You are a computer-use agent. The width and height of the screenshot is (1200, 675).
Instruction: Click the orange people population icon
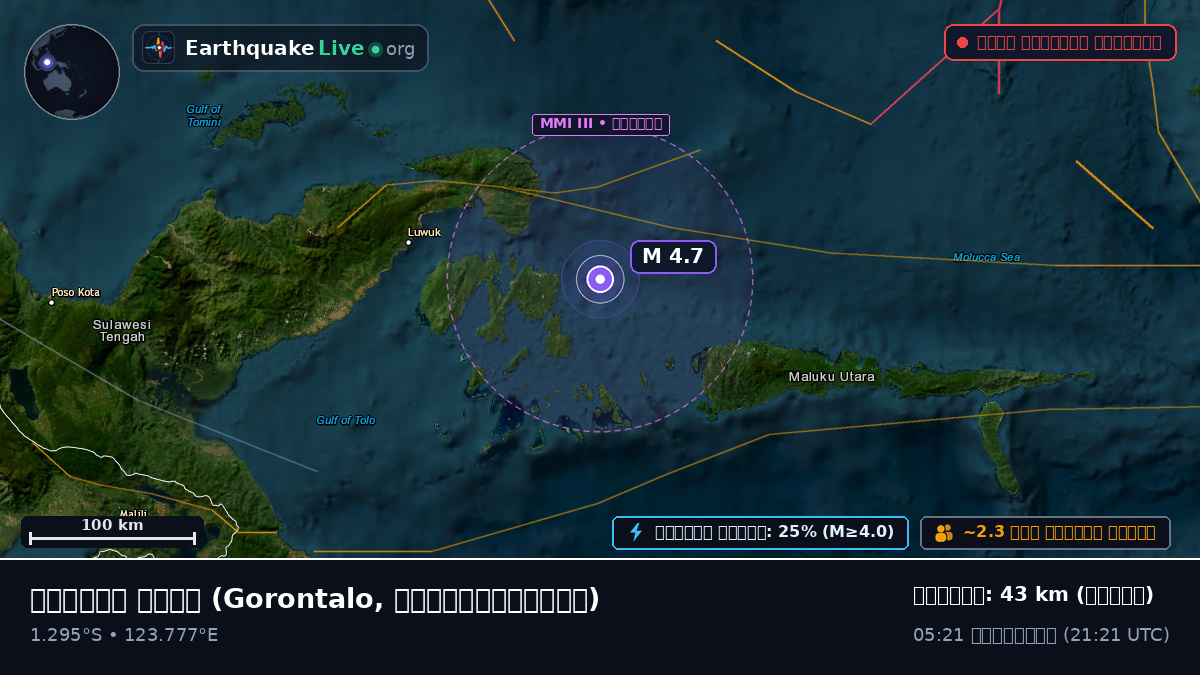pyautogui.click(x=944, y=533)
